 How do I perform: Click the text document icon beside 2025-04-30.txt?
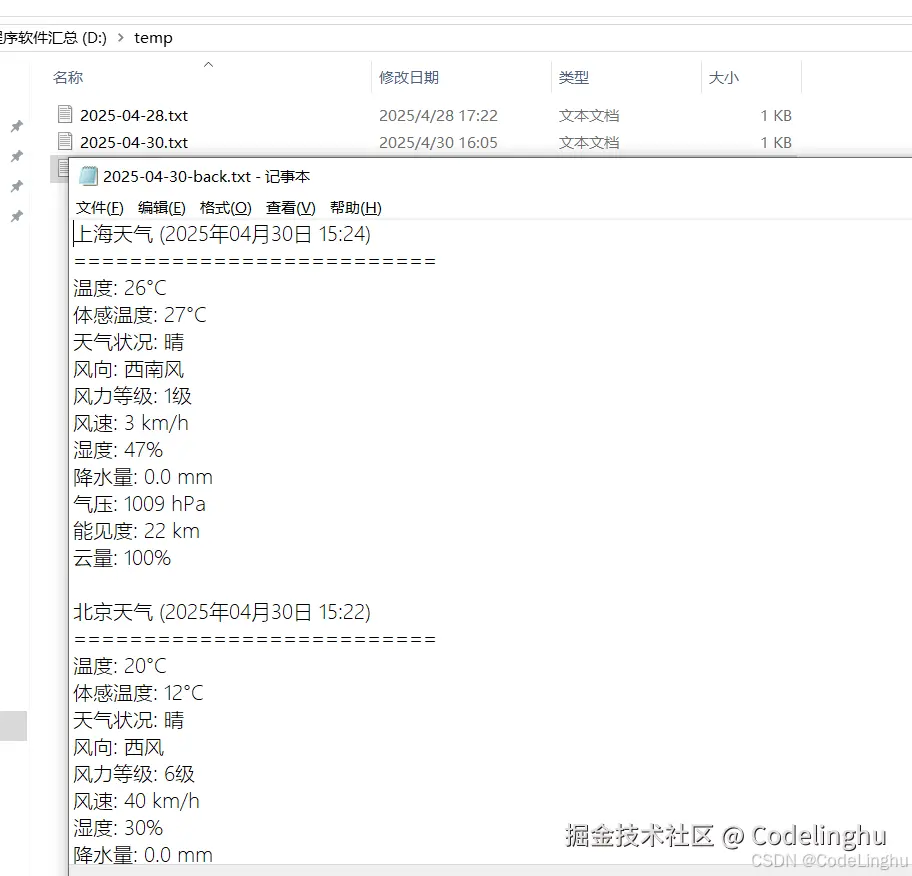[x=63, y=142]
